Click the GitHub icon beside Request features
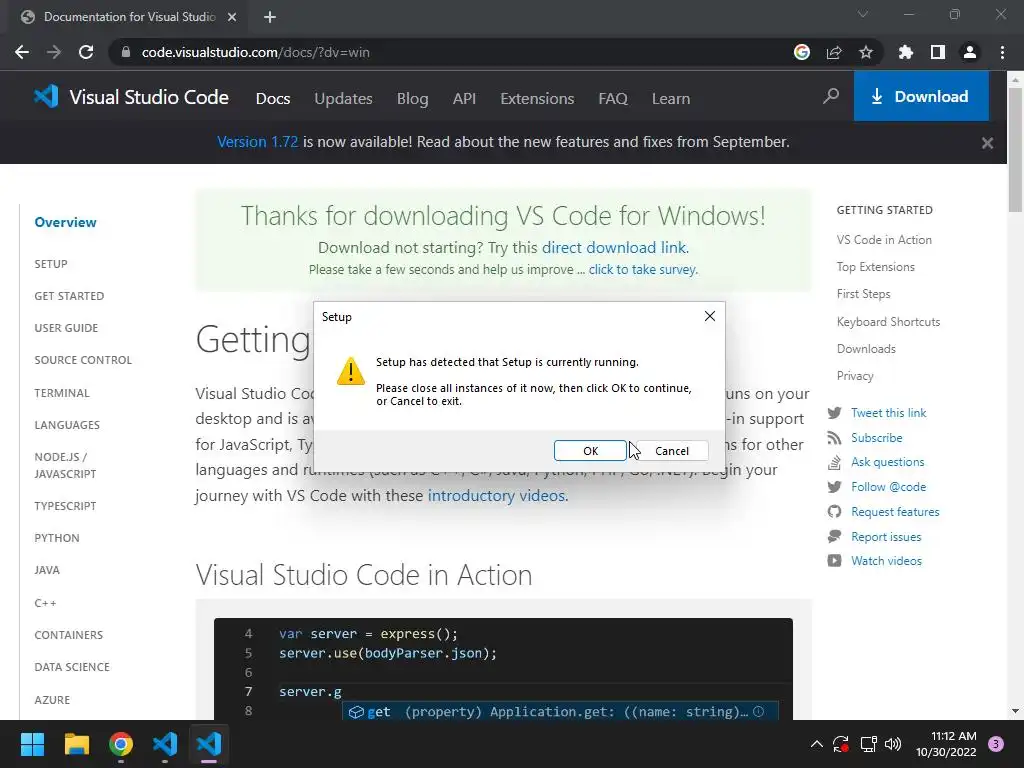 pyautogui.click(x=834, y=511)
